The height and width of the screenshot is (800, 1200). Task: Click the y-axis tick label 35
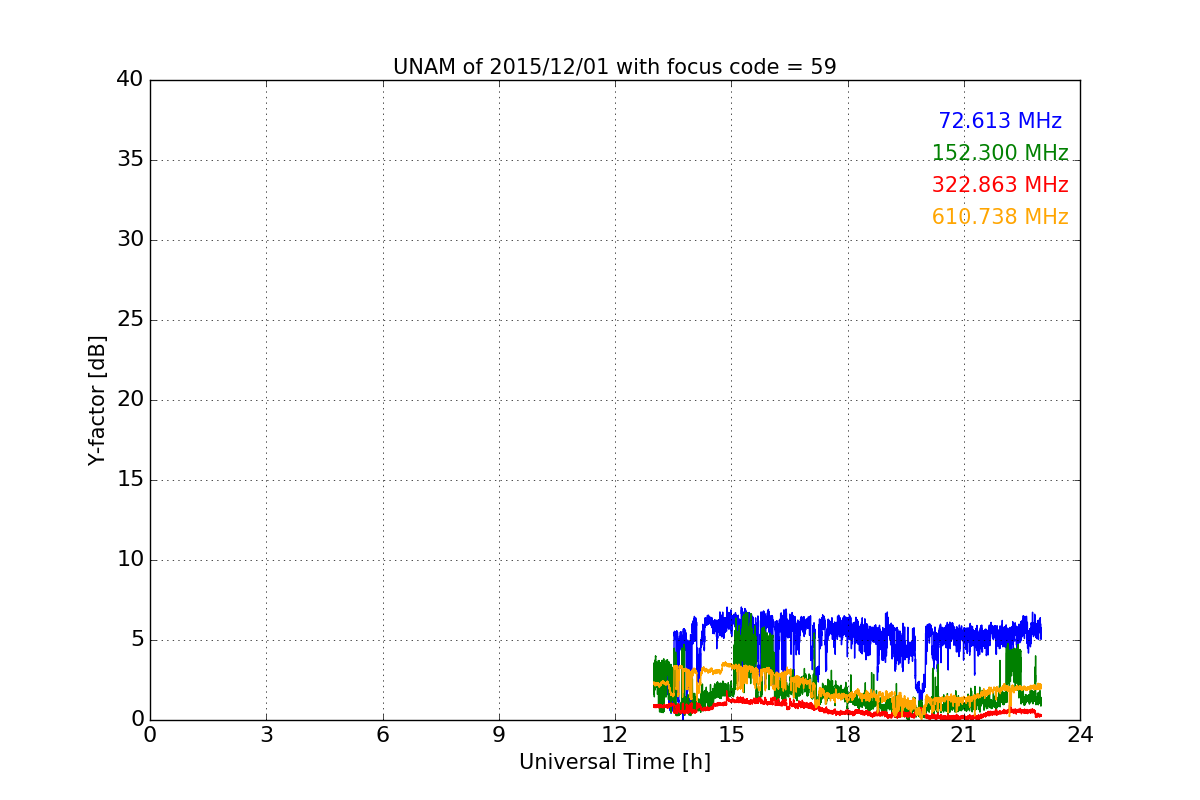point(130,160)
